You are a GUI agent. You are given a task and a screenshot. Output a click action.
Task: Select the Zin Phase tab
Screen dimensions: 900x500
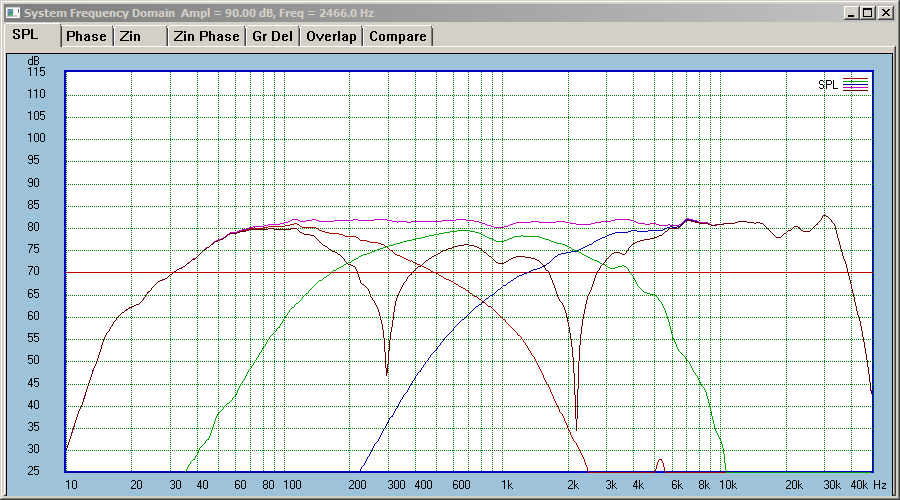click(x=206, y=37)
